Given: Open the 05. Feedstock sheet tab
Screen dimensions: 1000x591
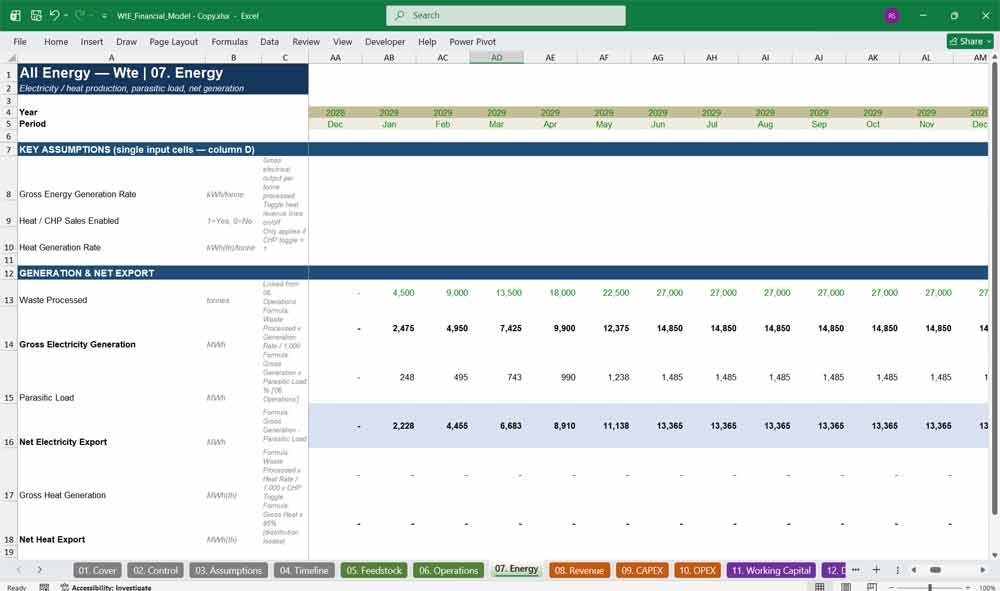Looking at the screenshot, I should pos(374,570).
